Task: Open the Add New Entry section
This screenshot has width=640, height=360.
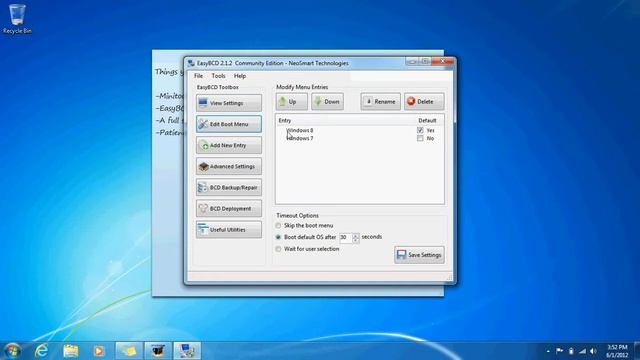Action: point(229,145)
